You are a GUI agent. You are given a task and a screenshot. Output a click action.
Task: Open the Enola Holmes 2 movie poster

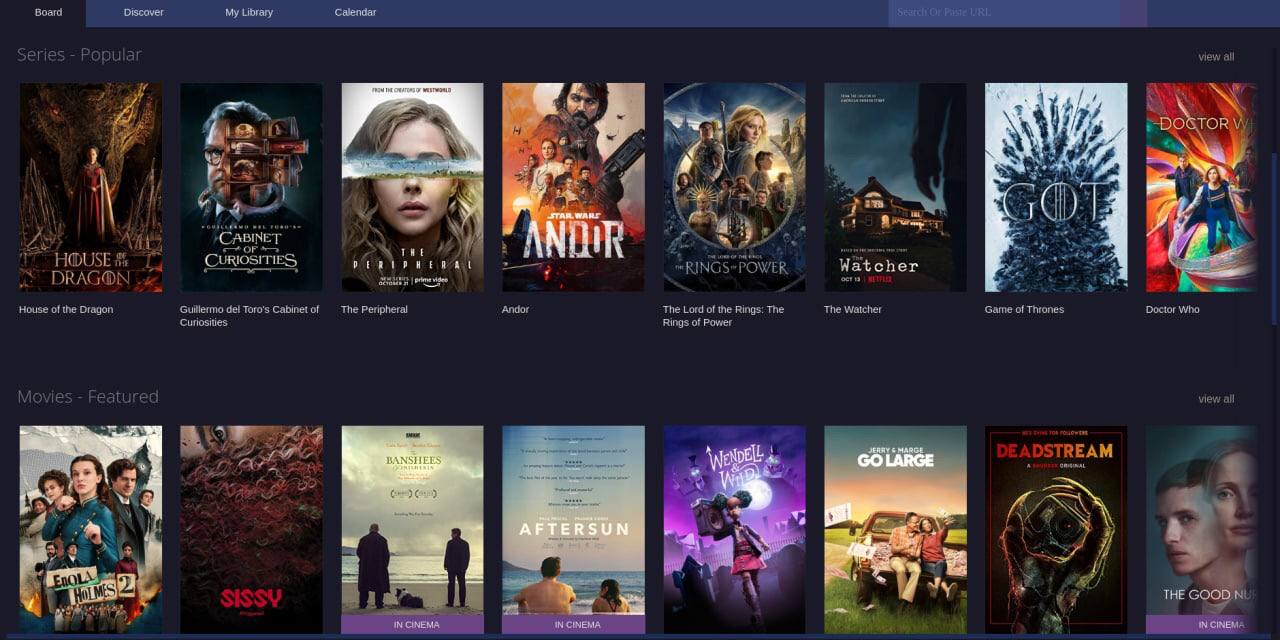click(90, 530)
